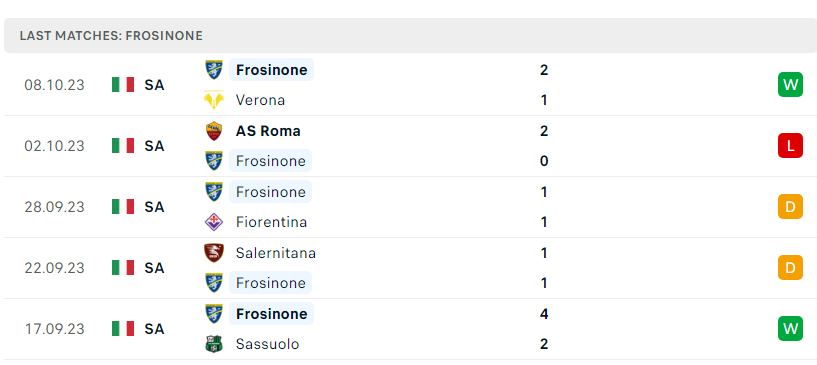Open the Sassuolo team link
817x365 pixels.
tap(267, 344)
